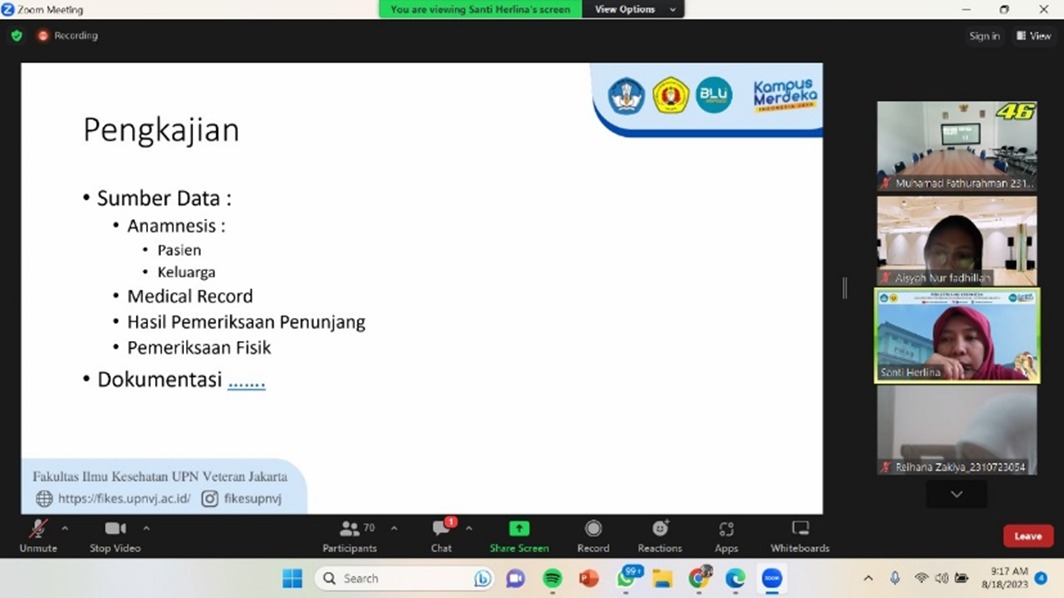Stop Video camera toggle
Screen dimensions: 1064x598
114,534
